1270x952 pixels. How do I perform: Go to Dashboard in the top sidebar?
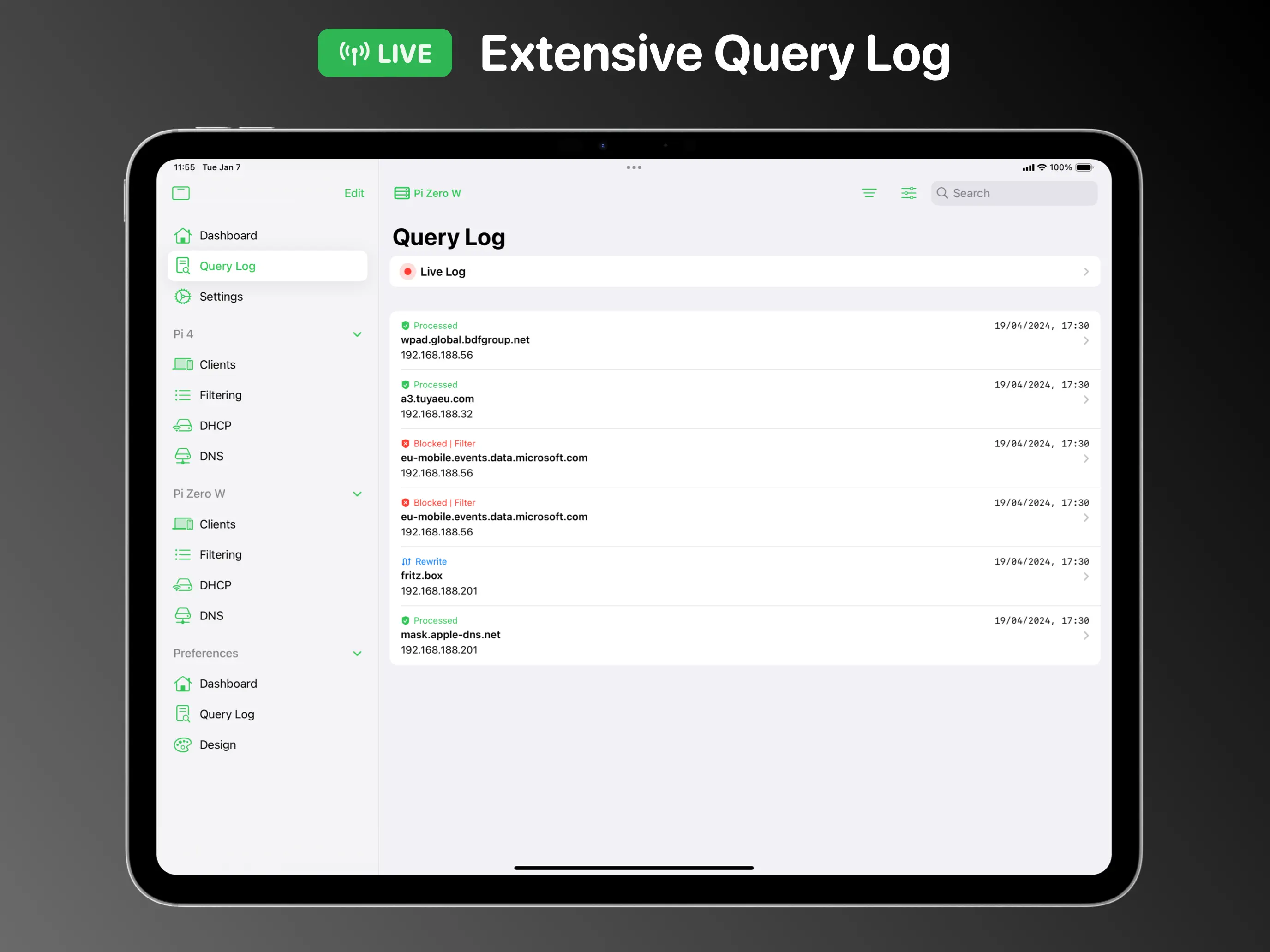coord(228,236)
